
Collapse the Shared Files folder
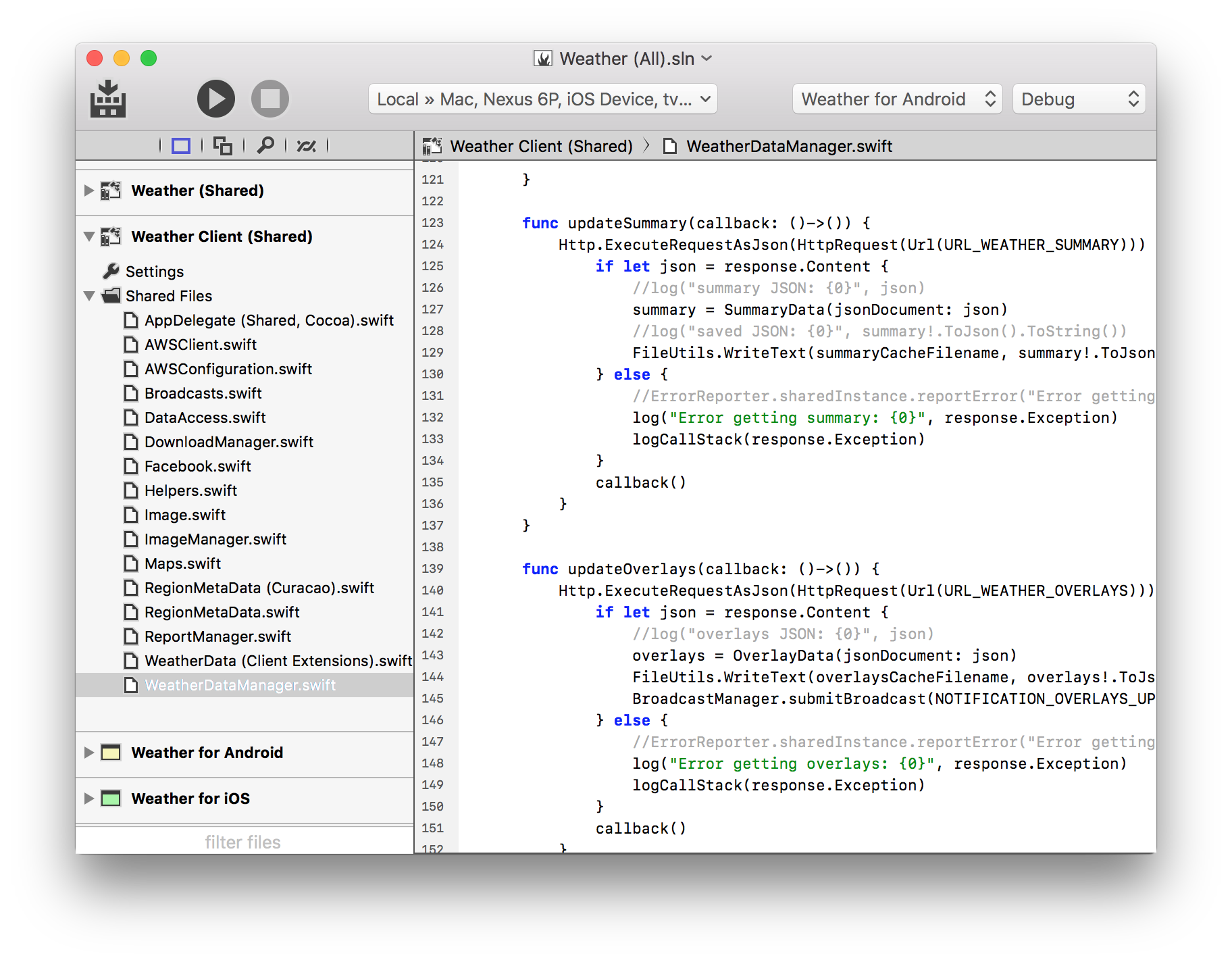click(x=88, y=296)
